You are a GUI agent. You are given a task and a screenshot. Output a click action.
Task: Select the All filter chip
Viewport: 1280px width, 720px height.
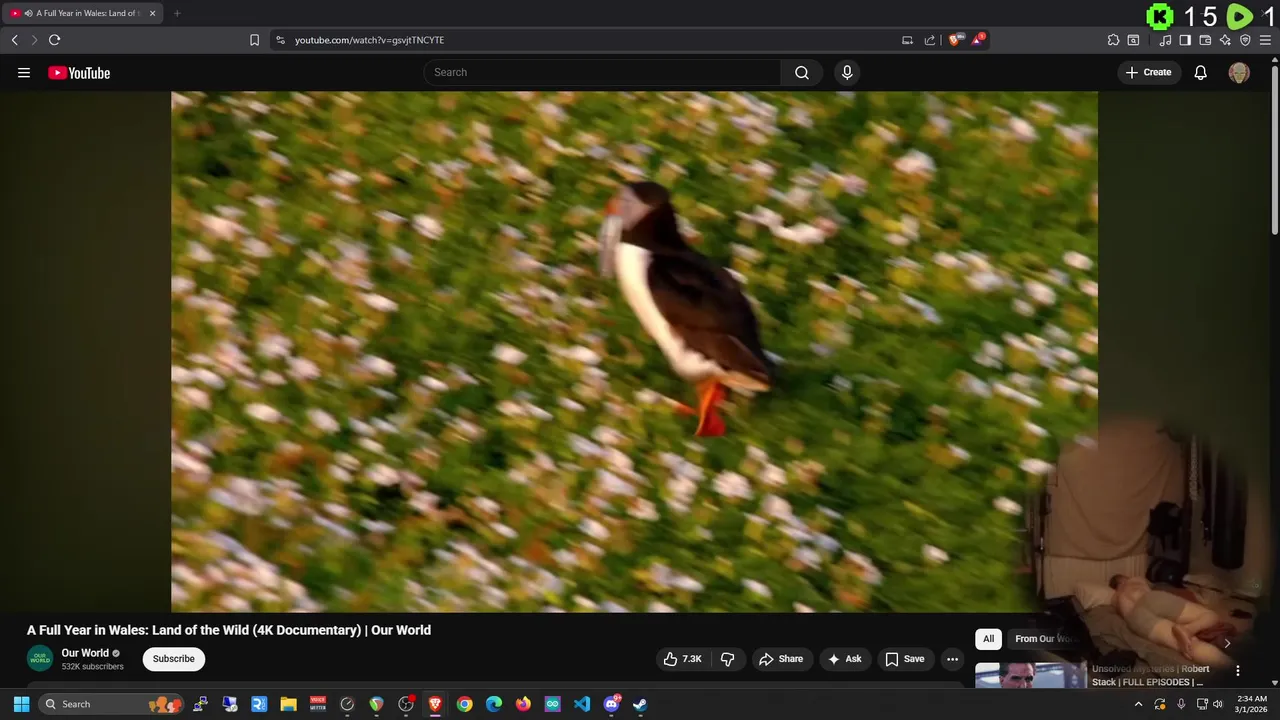point(988,639)
